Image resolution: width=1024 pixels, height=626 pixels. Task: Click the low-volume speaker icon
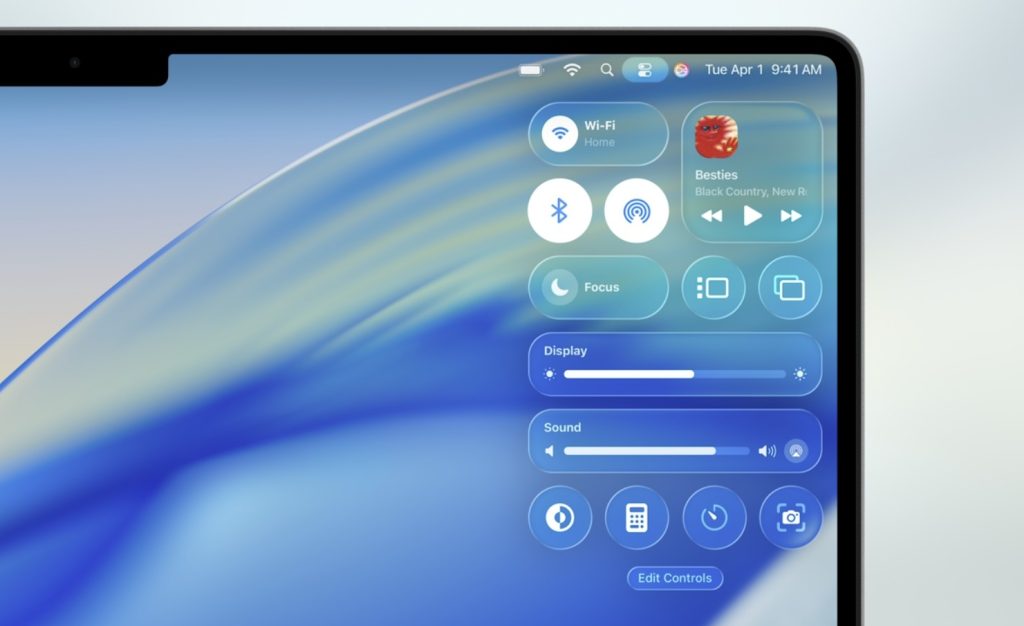[550, 451]
